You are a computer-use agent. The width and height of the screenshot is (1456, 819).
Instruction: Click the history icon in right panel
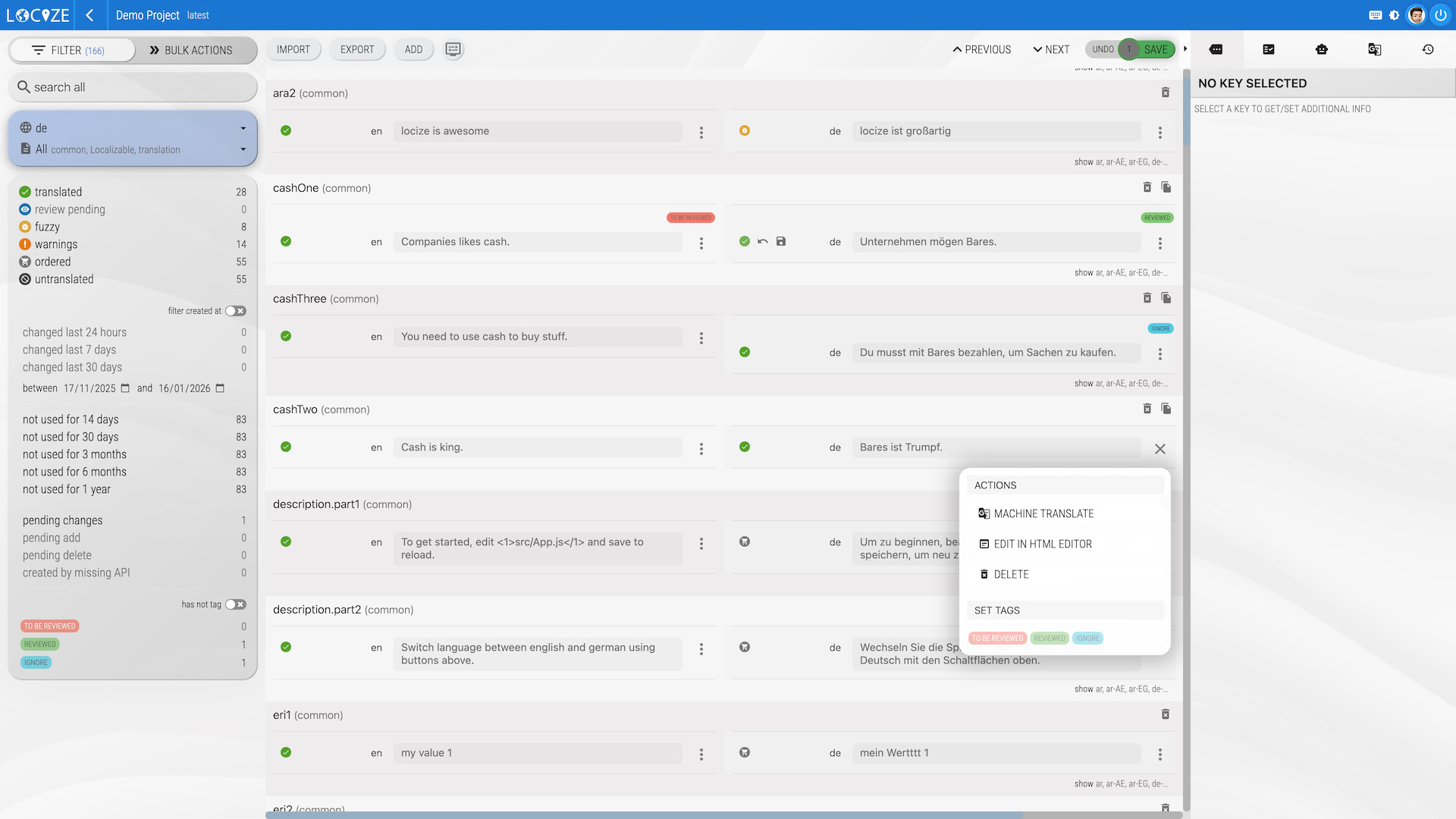1428,49
